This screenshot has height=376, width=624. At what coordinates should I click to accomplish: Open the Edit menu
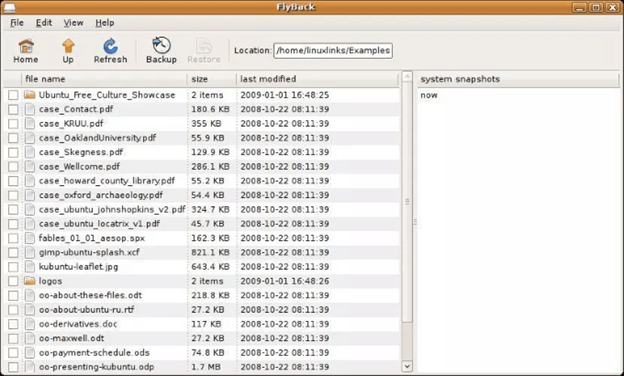coord(44,23)
